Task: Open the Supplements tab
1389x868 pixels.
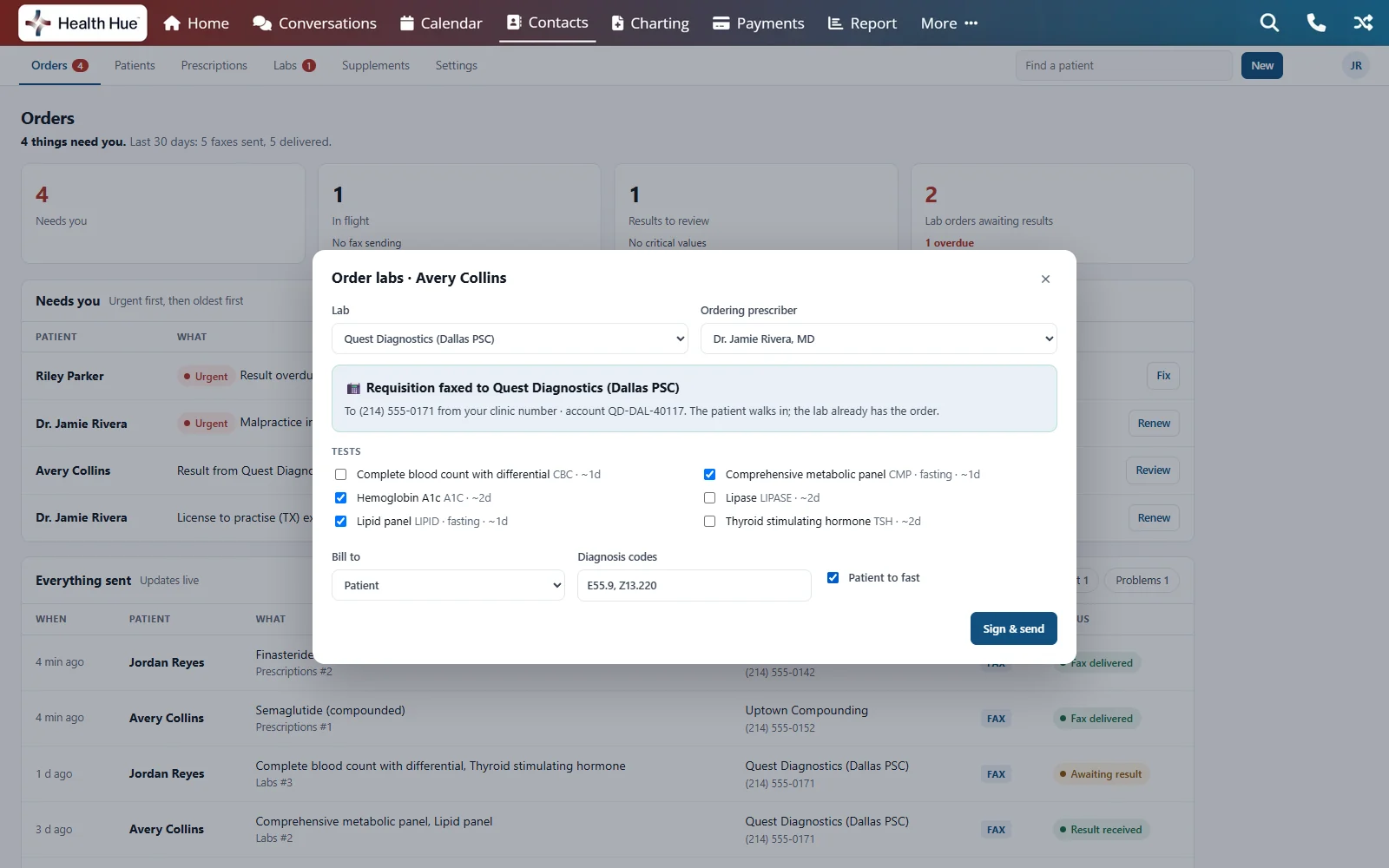Action: coord(376,66)
